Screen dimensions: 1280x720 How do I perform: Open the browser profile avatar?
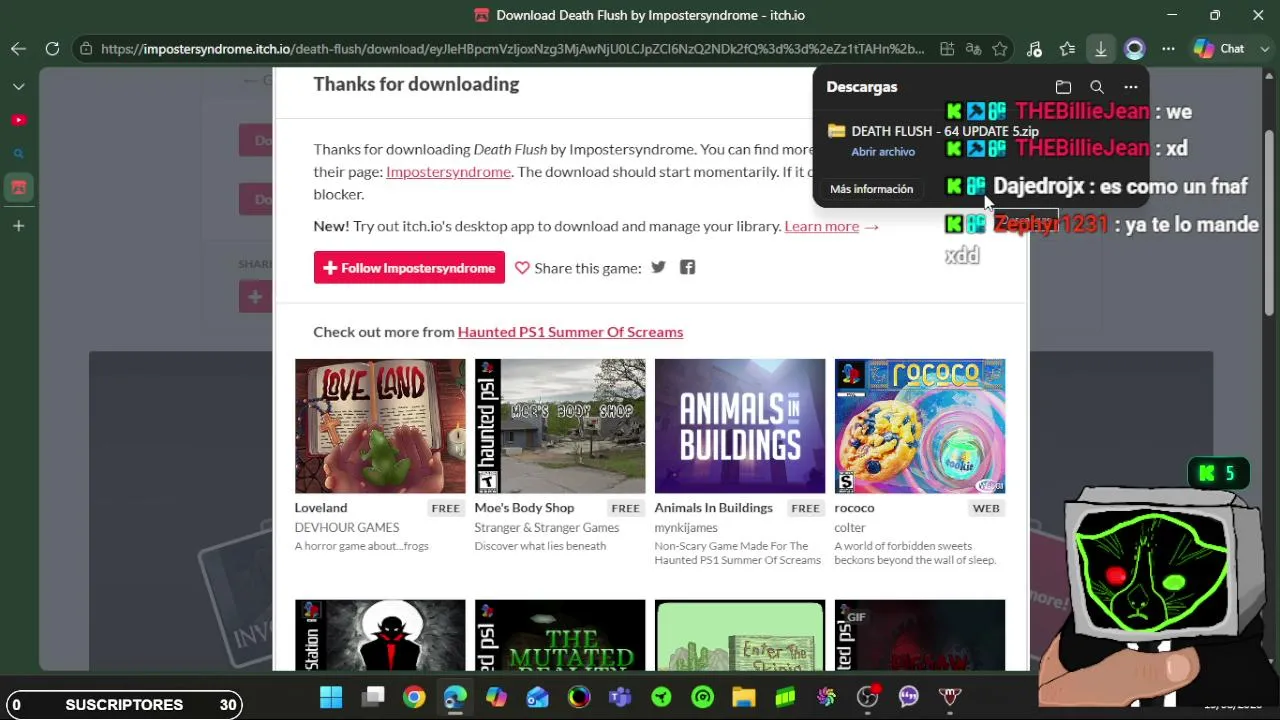1134,48
